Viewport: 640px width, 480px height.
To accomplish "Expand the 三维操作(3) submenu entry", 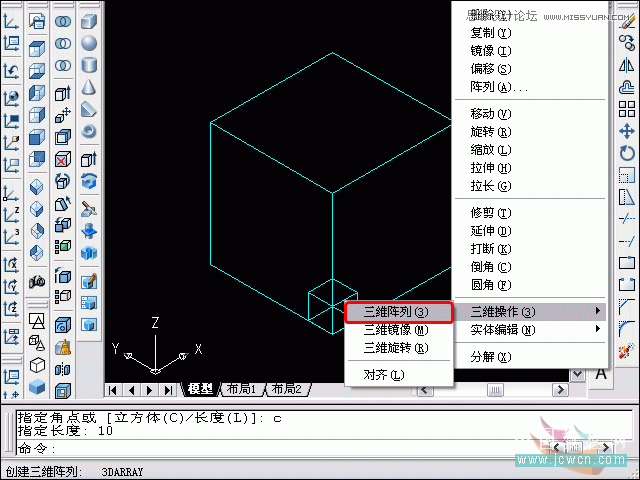I will 530,312.
